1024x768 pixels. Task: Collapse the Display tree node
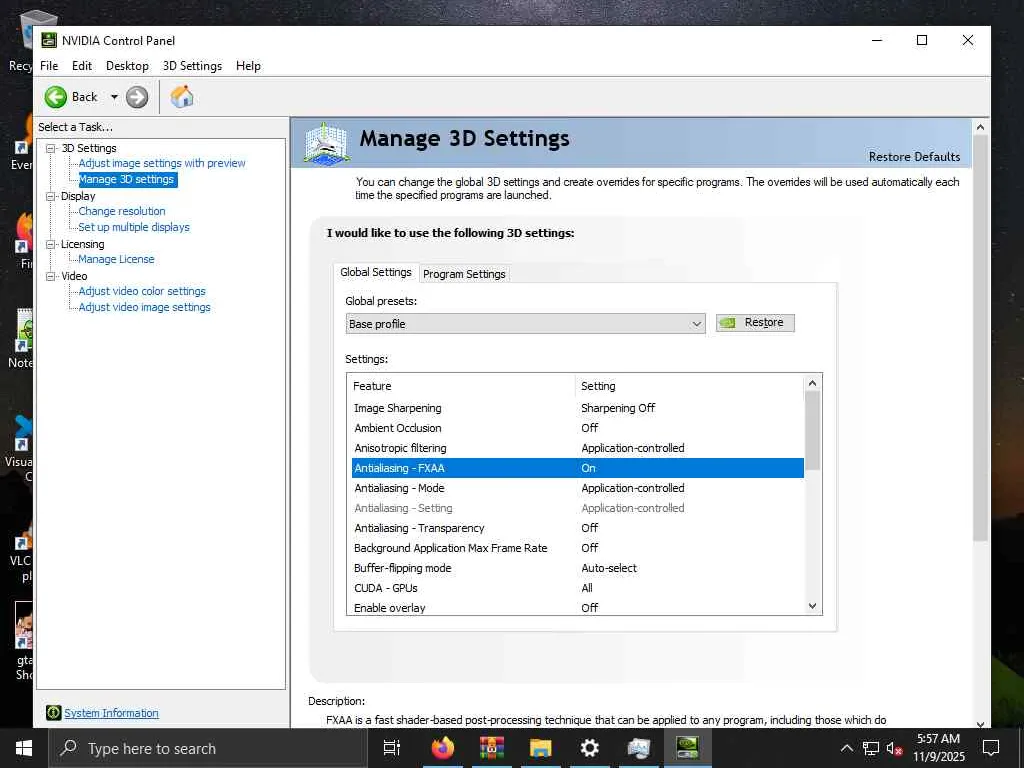(x=51, y=196)
